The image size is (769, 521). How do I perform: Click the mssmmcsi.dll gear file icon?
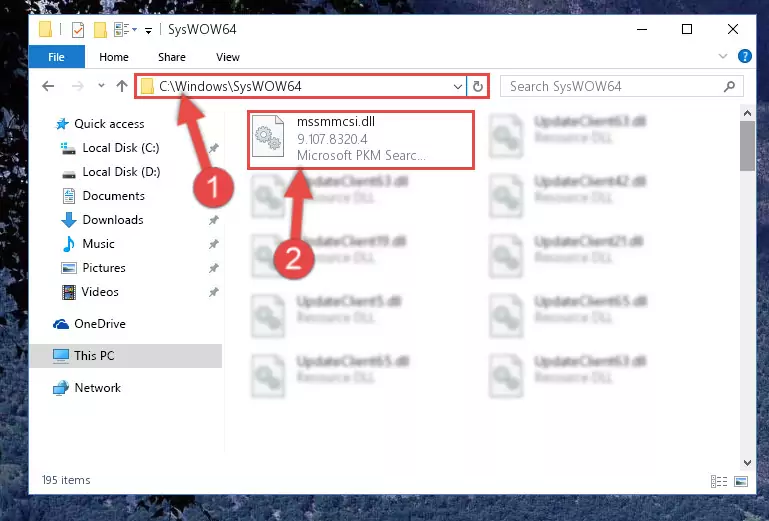[x=268, y=136]
